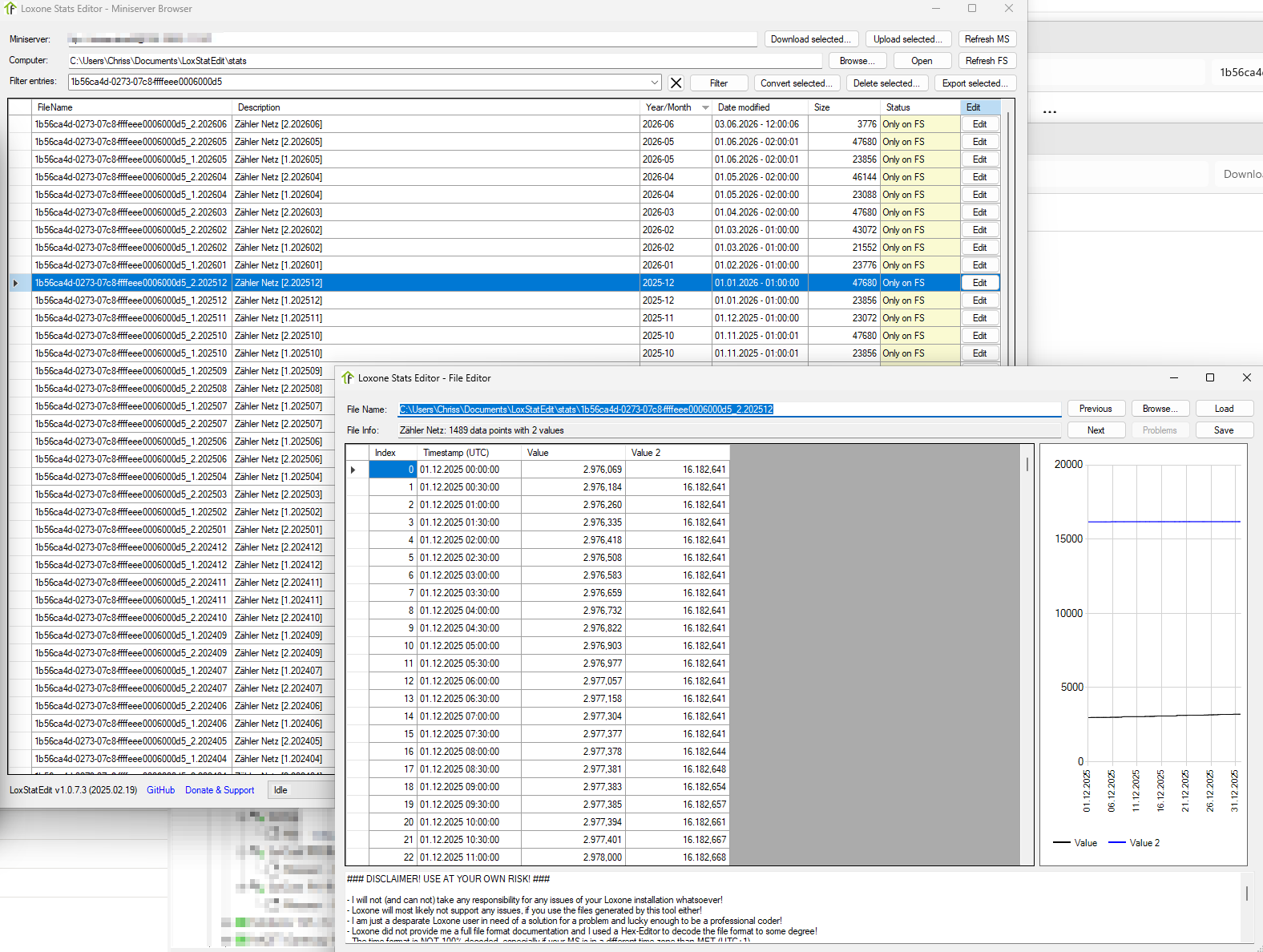
Task: Close the File Editor window
Action: 1246,377
